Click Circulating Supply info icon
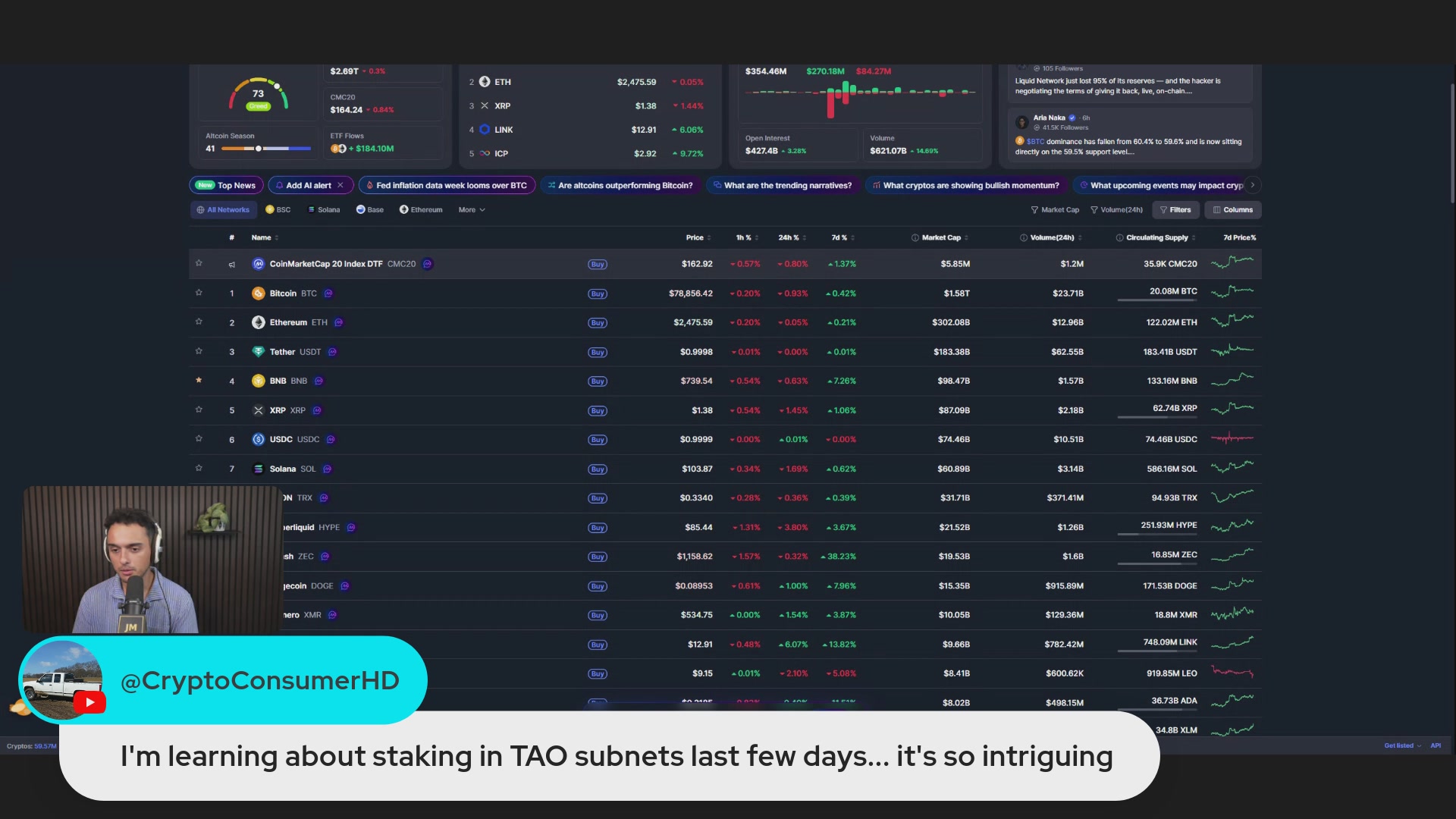Image resolution: width=1456 pixels, height=819 pixels. (1119, 237)
